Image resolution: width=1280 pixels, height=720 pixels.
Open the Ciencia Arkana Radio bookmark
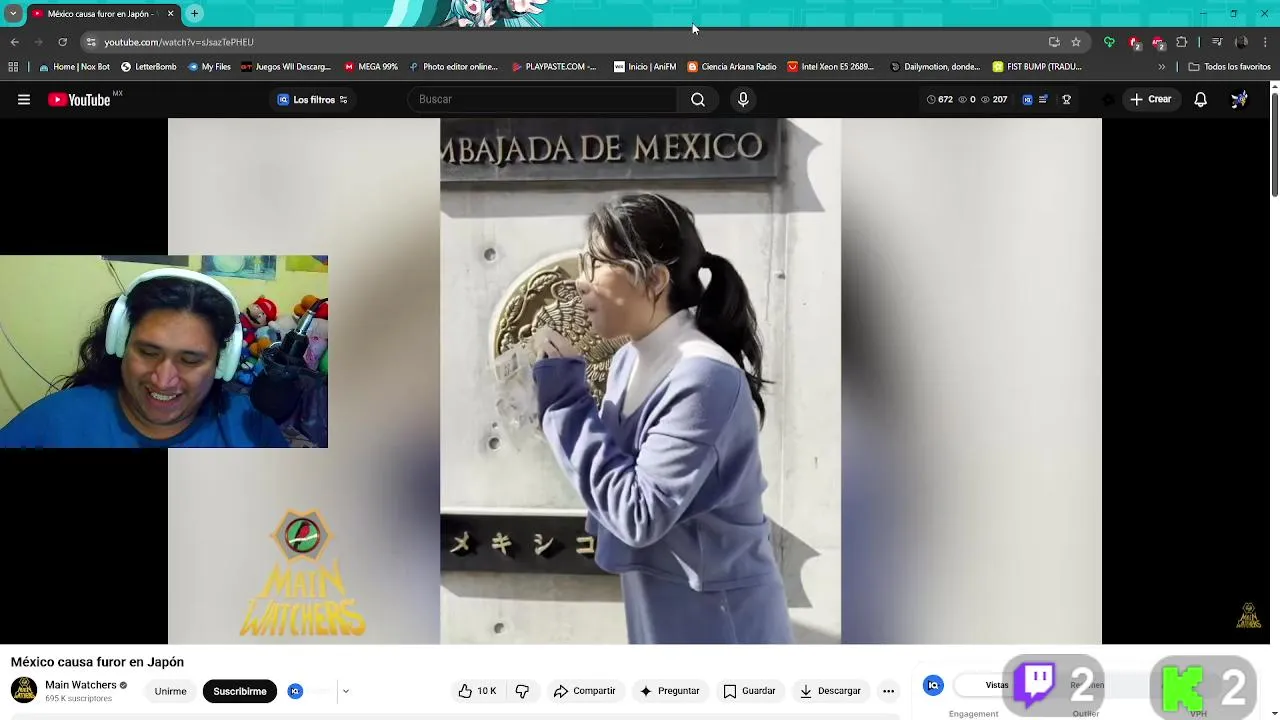coord(732,67)
